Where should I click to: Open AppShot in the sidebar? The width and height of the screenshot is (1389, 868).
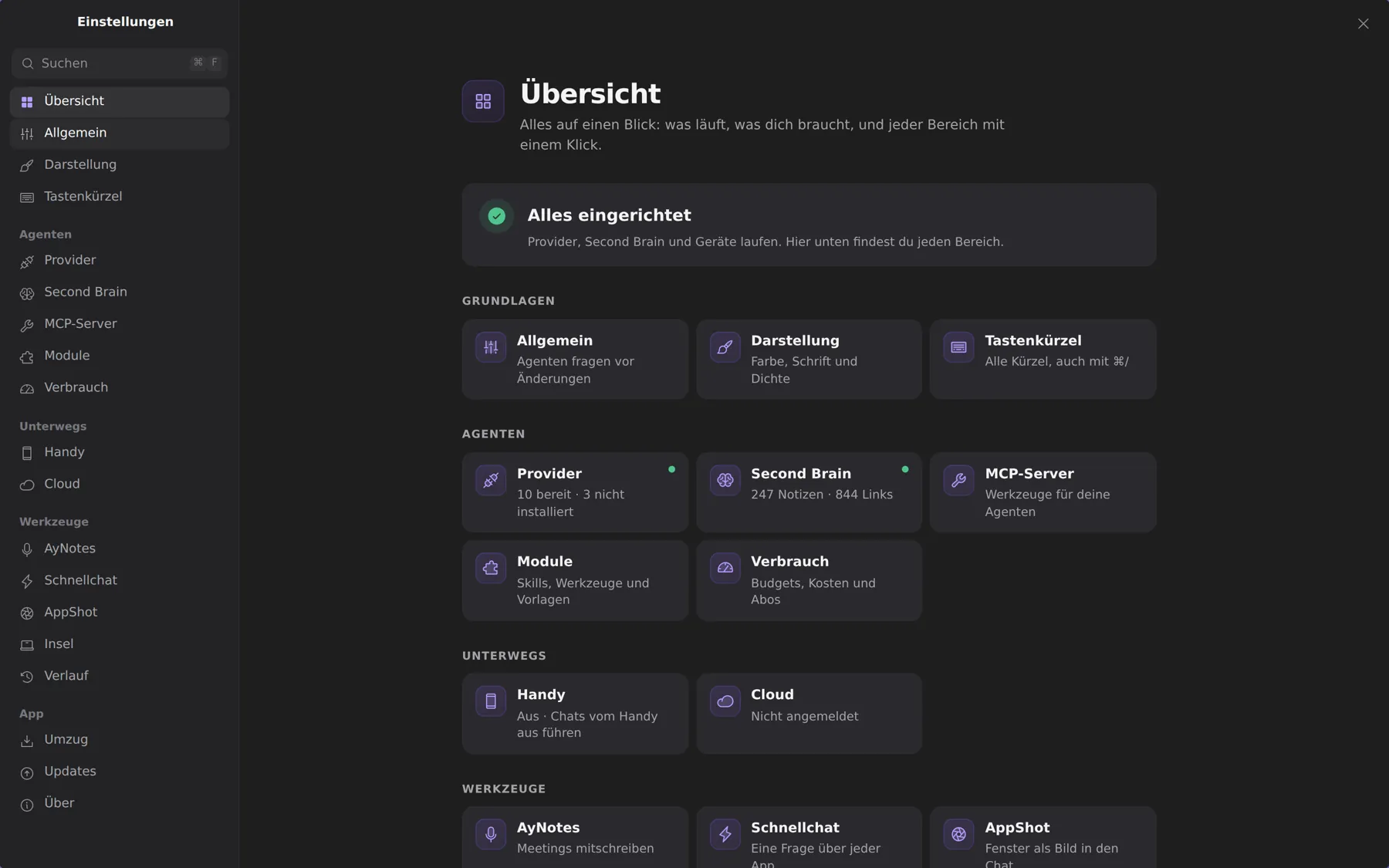click(120, 612)
